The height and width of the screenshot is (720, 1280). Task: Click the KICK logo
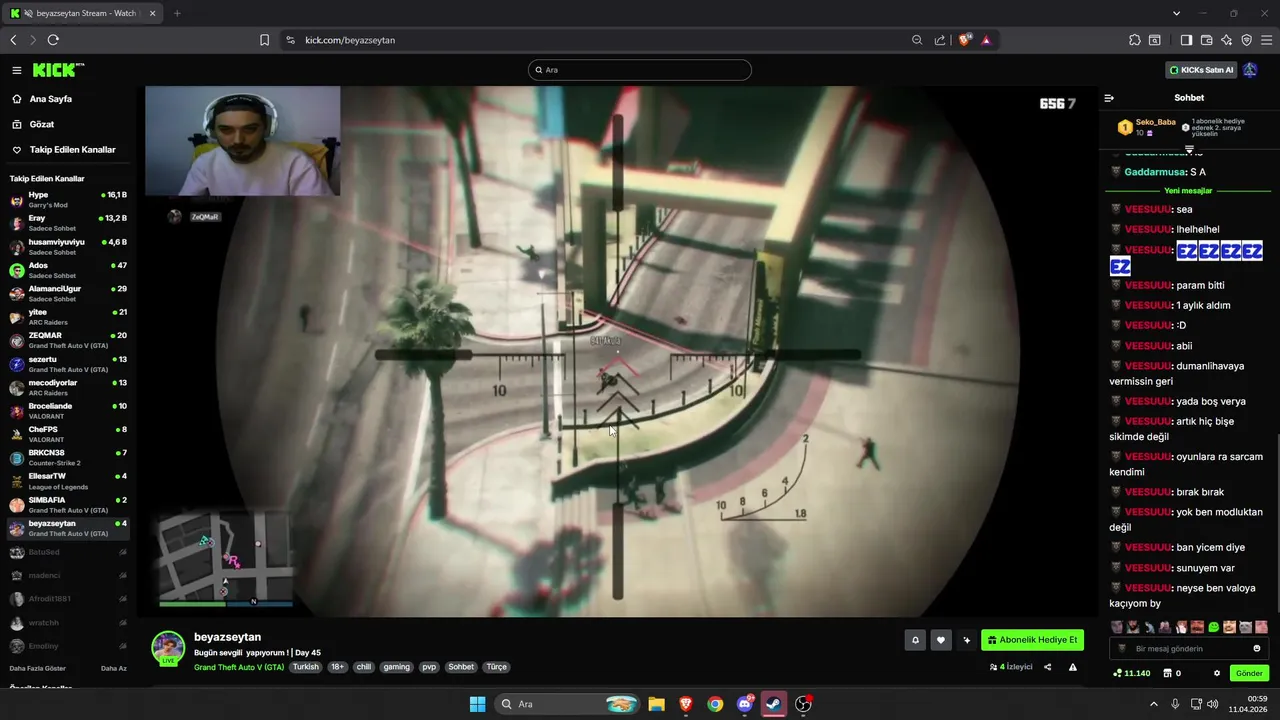pyautogui.click(x=57, y=70)
